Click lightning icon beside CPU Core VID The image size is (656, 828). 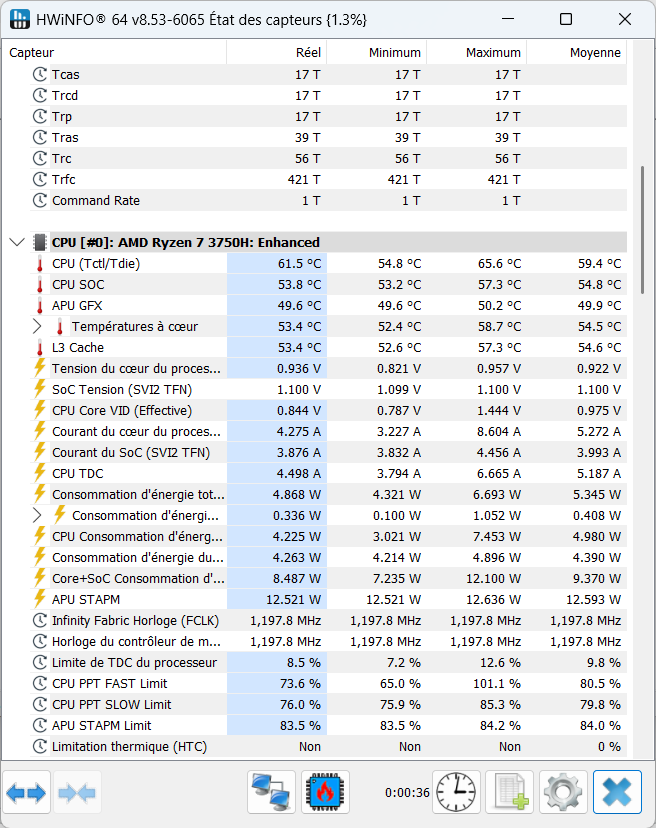click(x=40, y=411)
